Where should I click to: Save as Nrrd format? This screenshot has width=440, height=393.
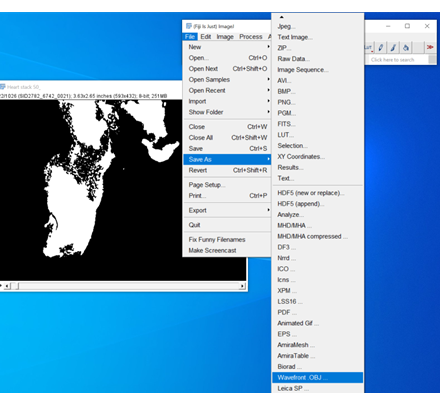[x=318, y=258]
